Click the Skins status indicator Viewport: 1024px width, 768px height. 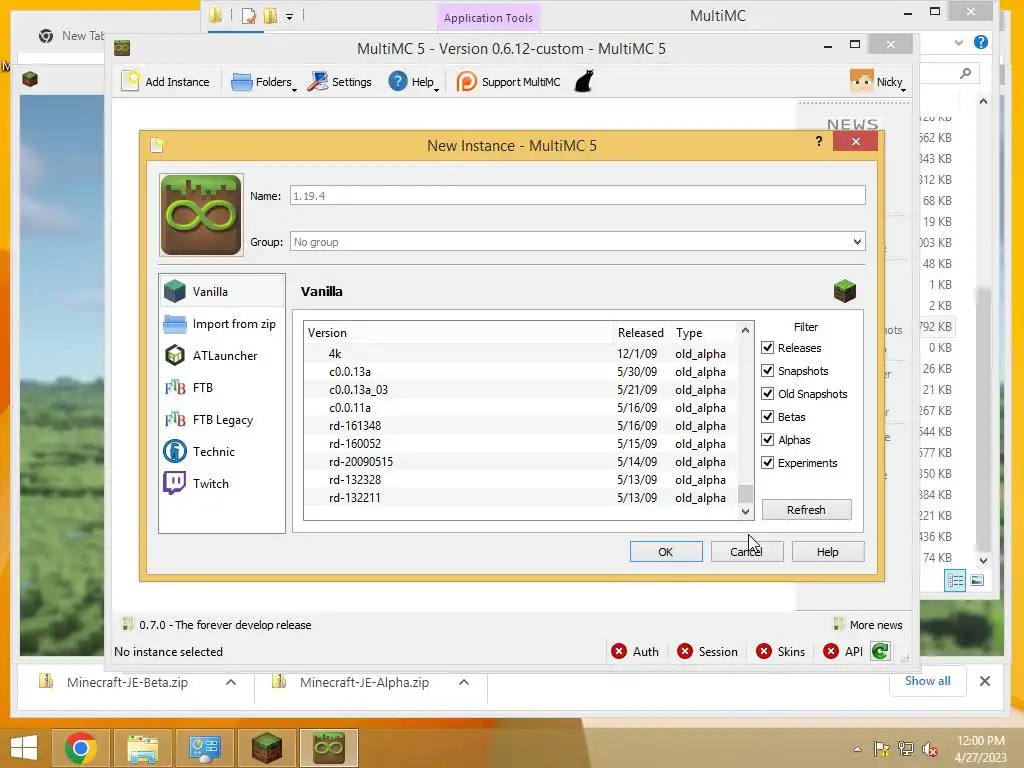click(780, 651)
